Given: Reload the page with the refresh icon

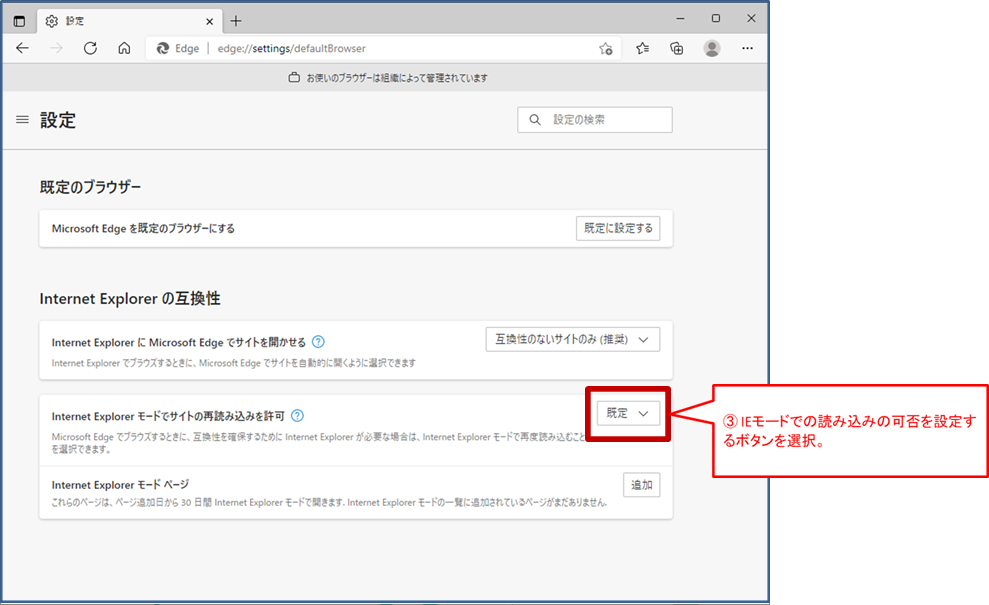Looking at the screenshot, I should 90,48.
